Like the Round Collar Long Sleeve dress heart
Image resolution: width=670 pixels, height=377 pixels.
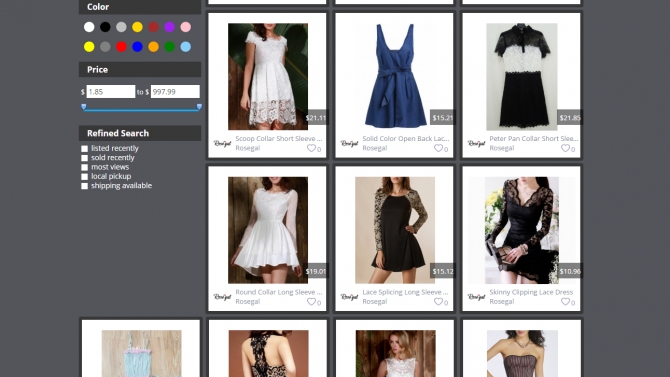[311, 301]
